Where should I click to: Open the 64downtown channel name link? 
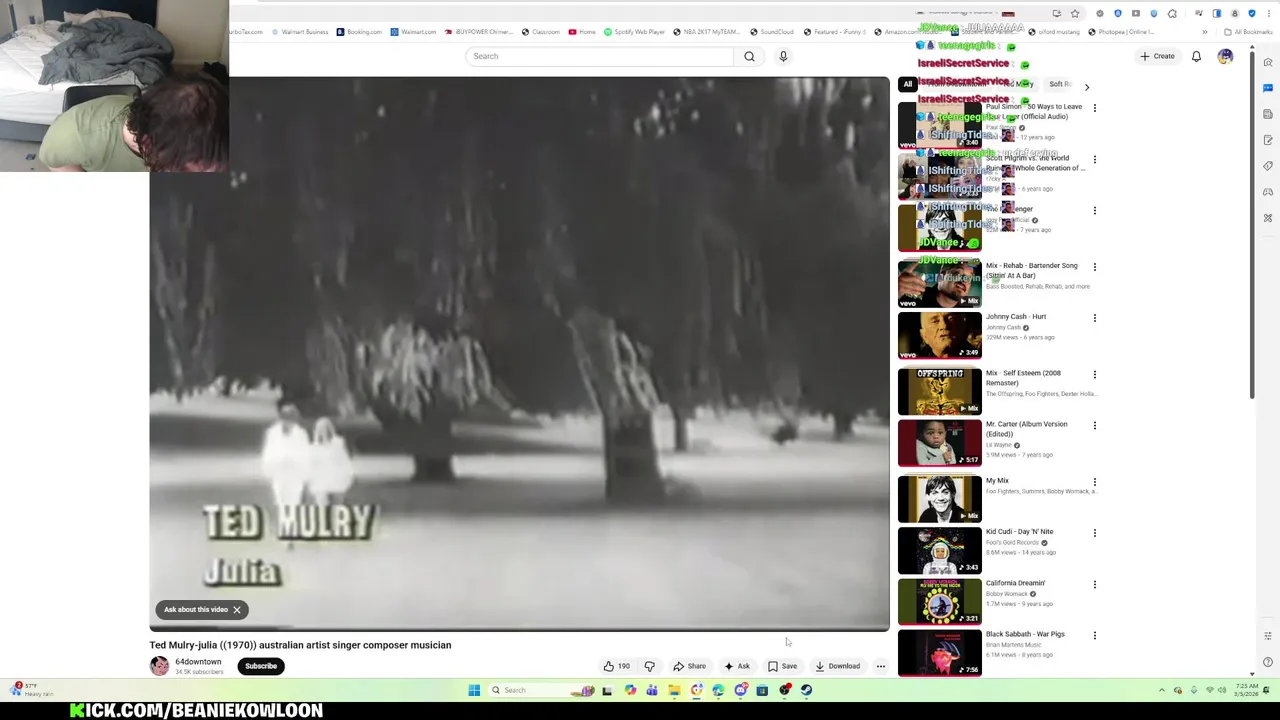[198, 662]
